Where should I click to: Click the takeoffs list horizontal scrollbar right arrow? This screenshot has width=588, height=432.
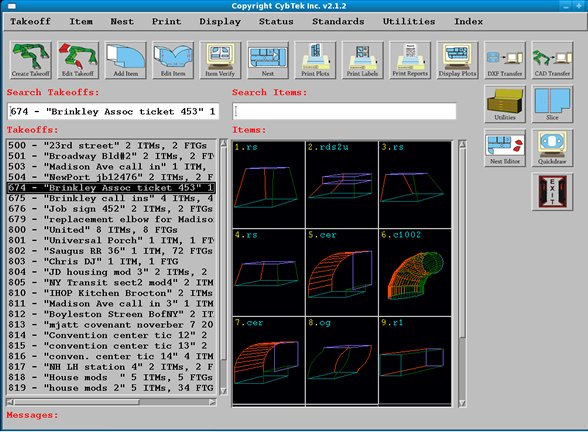click(213, 402)
